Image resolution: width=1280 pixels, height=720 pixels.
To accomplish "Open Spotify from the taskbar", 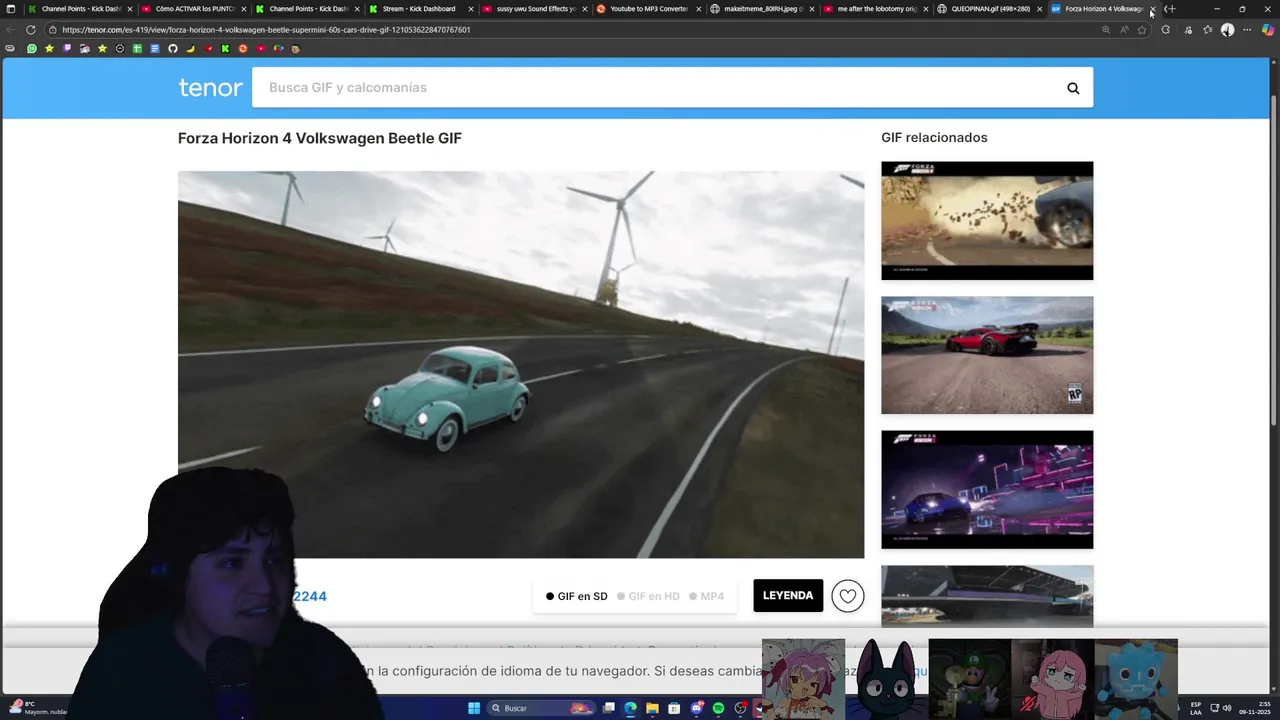I will click(x=718, y=708).
